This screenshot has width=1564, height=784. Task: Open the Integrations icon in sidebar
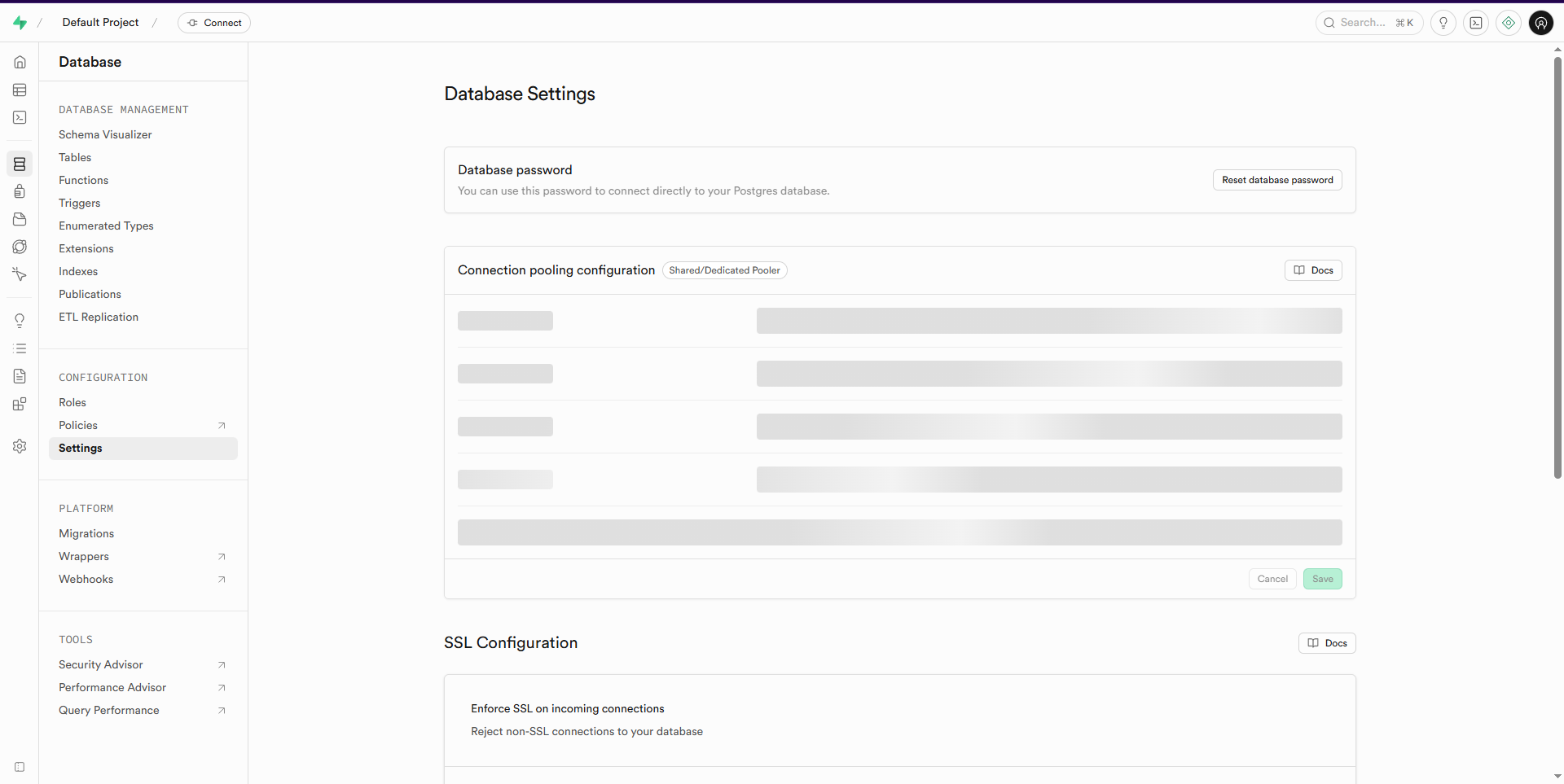[x=20, y=404]
